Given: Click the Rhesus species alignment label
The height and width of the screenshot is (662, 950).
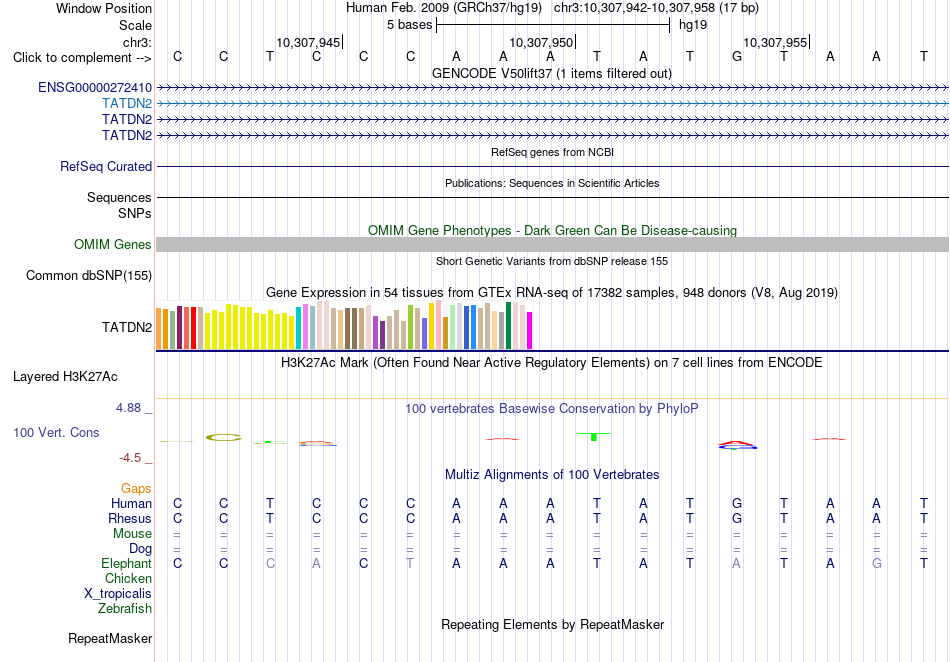Looking at the screenshot, I should click(x=130, y=519).
